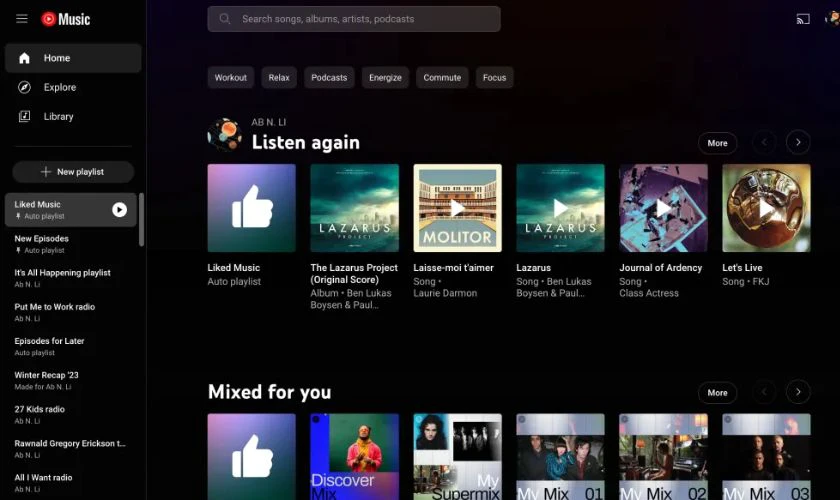Open Put Me to Work radio
840x500 pixels.
[71, 312]
